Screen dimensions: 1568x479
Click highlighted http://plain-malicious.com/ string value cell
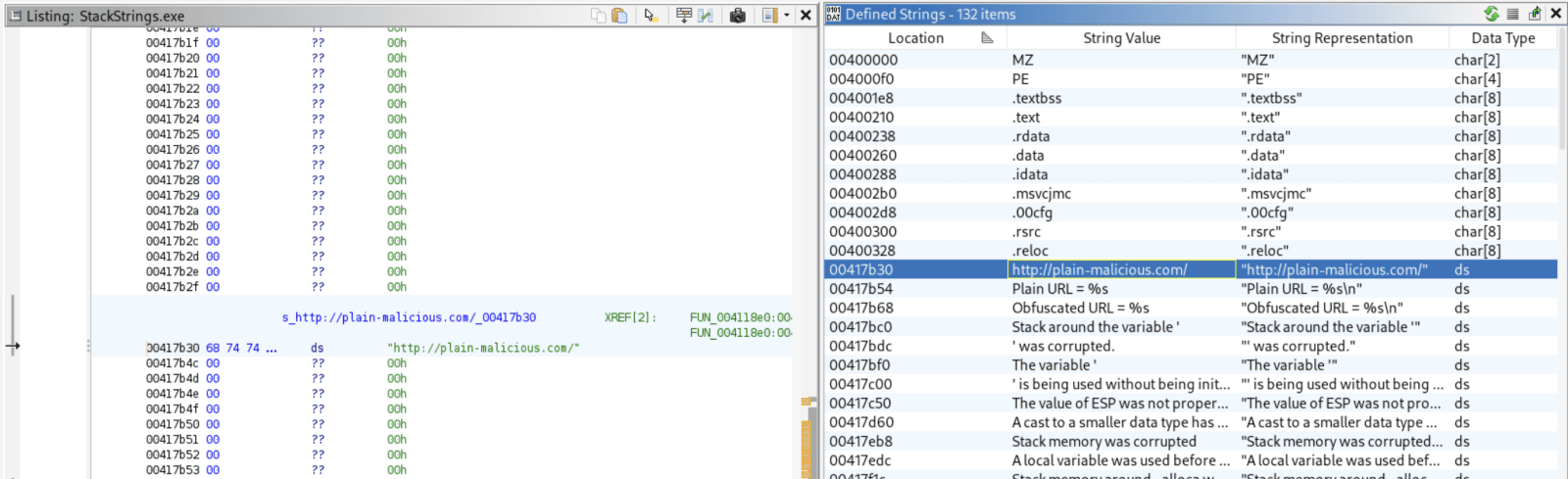[x=1121, y=270]
